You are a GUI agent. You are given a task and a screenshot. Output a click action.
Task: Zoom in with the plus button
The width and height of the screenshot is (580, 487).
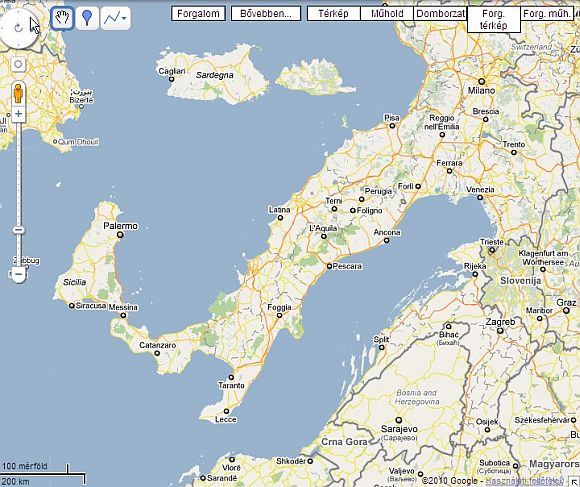(18, 114)
